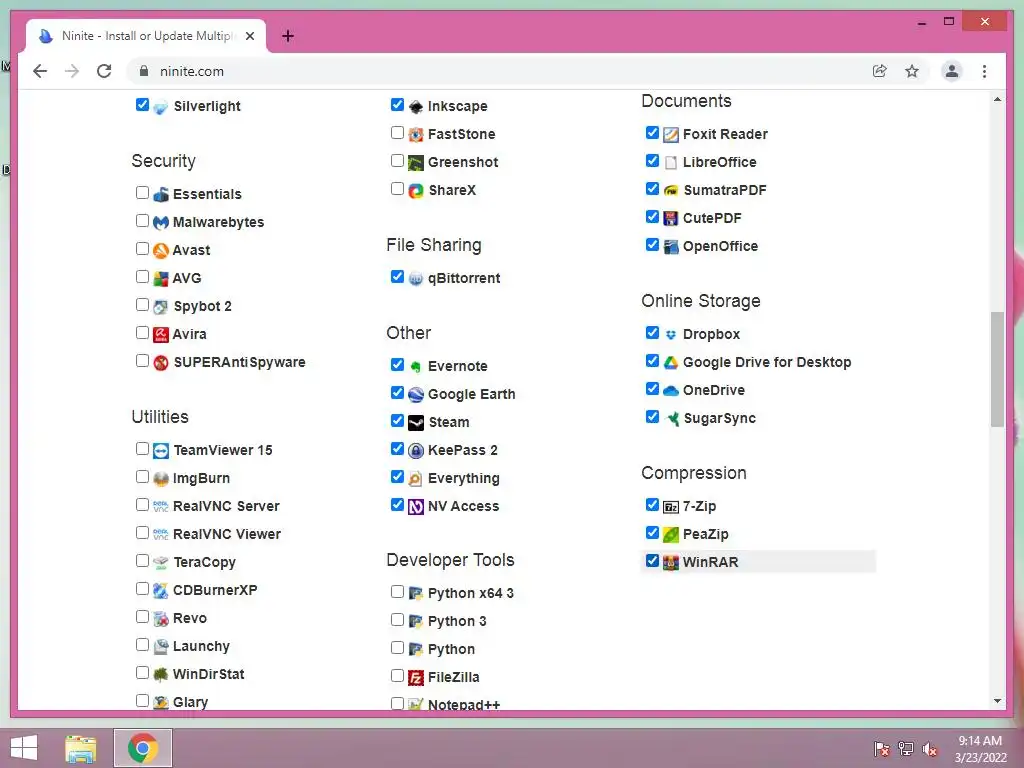The height and width of the screenshot is (768, 1024).
Task: Click the Revo label
Action: click(x=189, y=618)
